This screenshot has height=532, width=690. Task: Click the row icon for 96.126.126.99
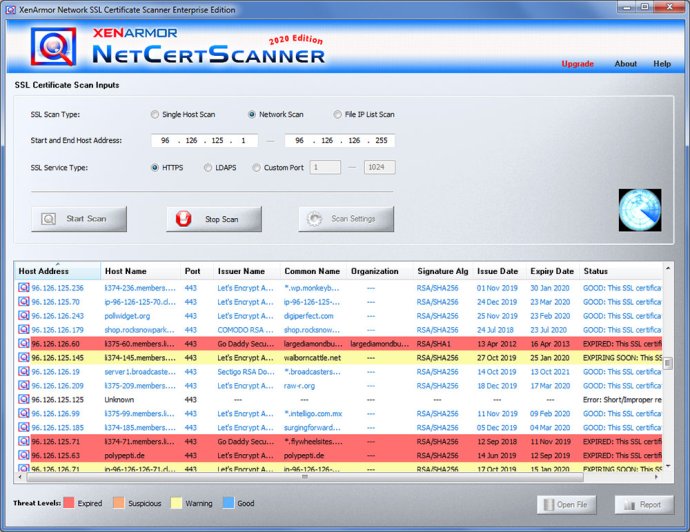(x=23, y=414)
